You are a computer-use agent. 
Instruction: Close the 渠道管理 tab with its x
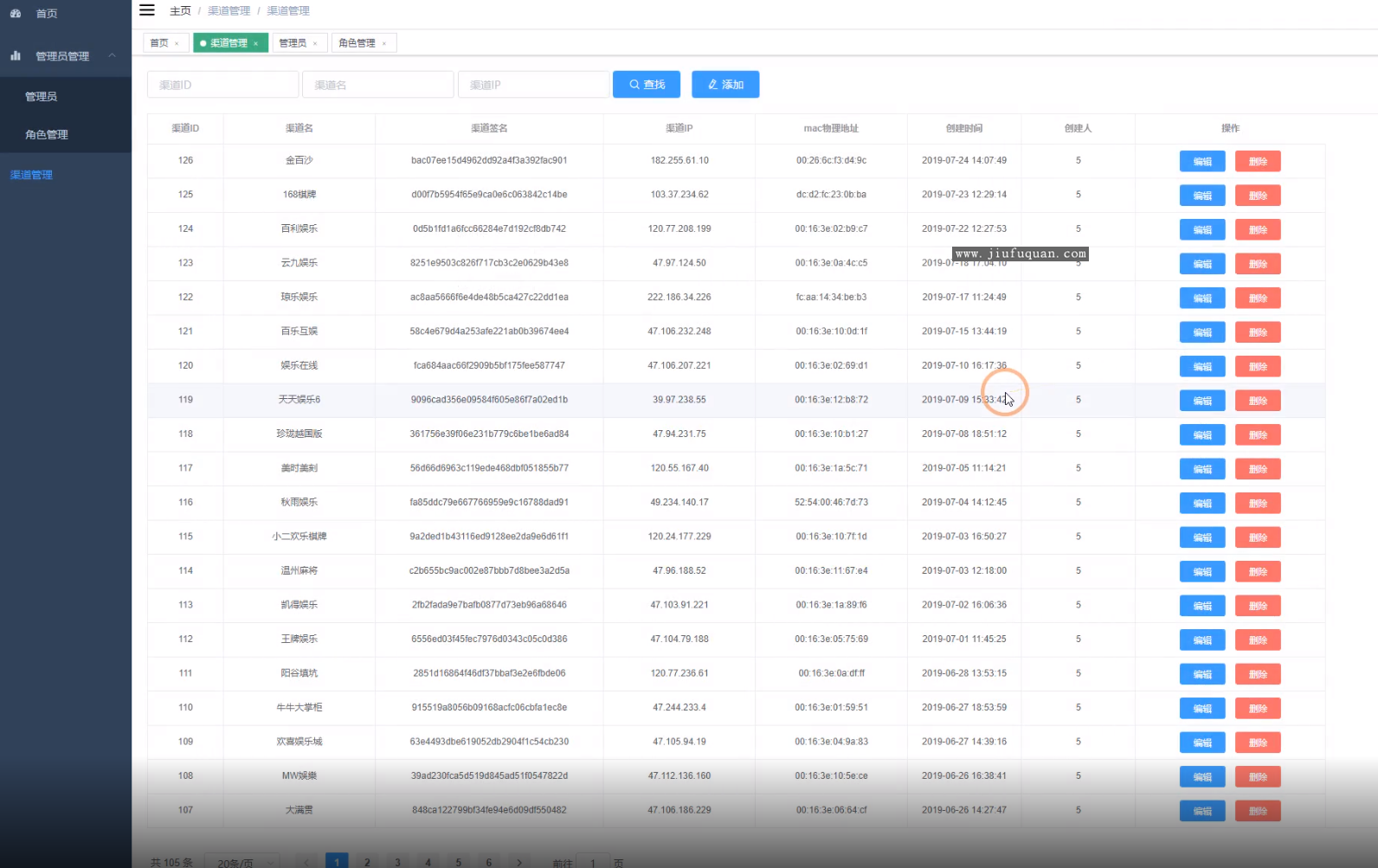(255, 43)
